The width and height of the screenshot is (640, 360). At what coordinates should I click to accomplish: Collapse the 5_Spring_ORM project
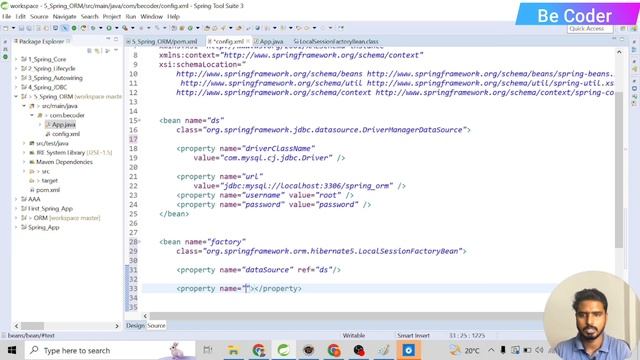click(x=16, y=97)
